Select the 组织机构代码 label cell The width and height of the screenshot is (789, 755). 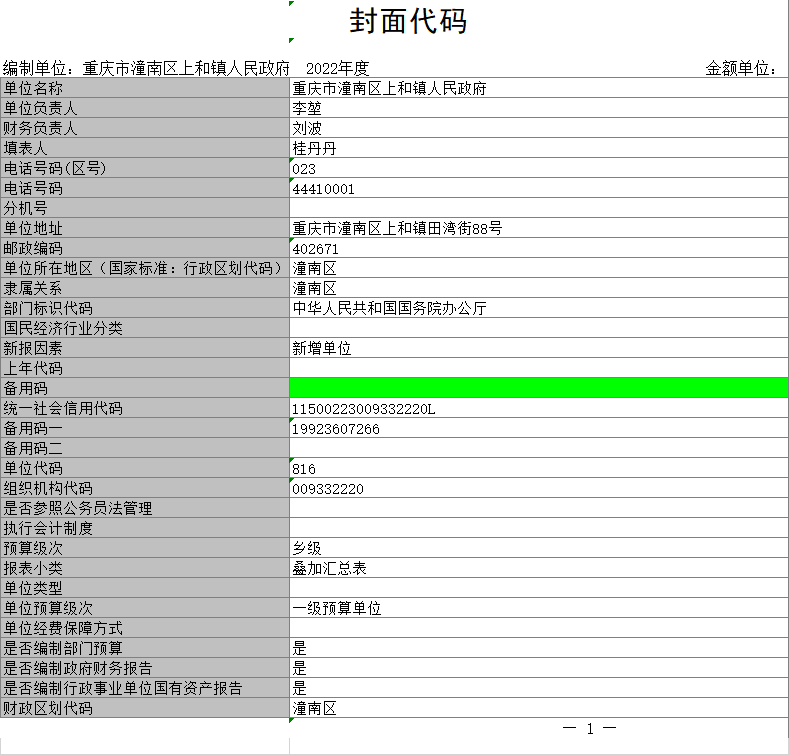click(145, 488)
